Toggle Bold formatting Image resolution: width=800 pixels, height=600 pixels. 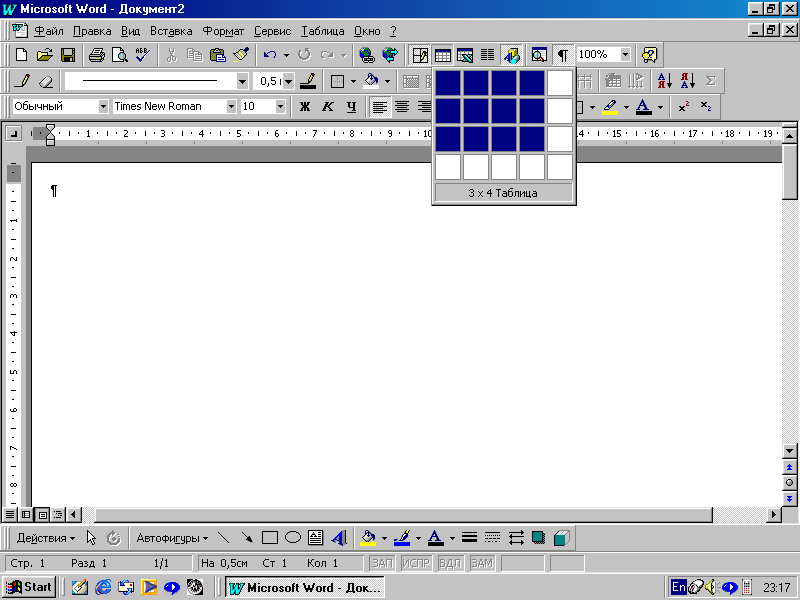[x=305, y=107]
